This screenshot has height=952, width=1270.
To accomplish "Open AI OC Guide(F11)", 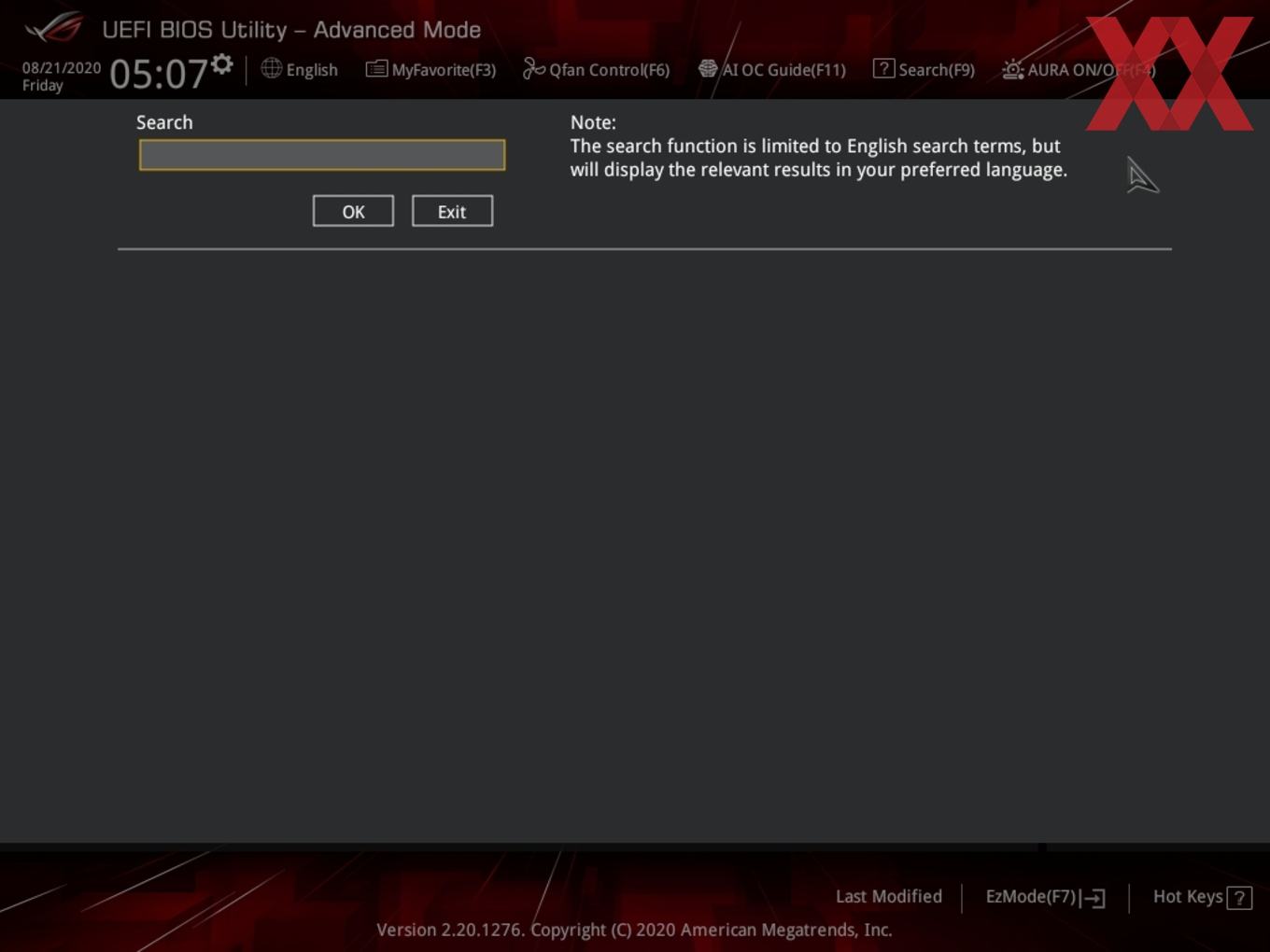I will click(x=783, y=70).
